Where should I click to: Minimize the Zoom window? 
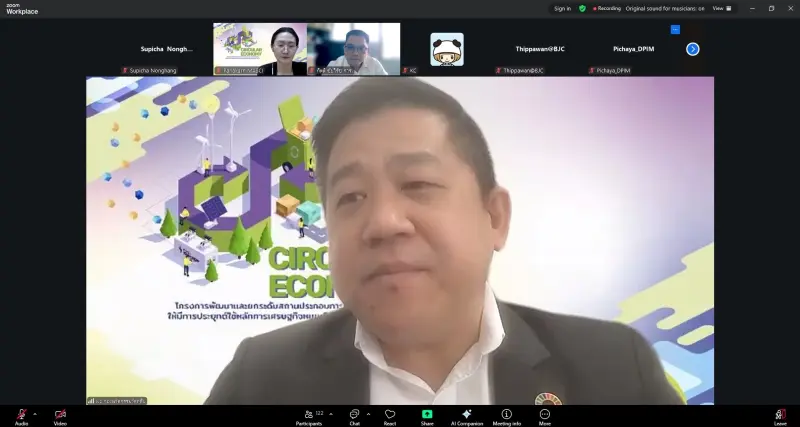[x=752, y=9]
